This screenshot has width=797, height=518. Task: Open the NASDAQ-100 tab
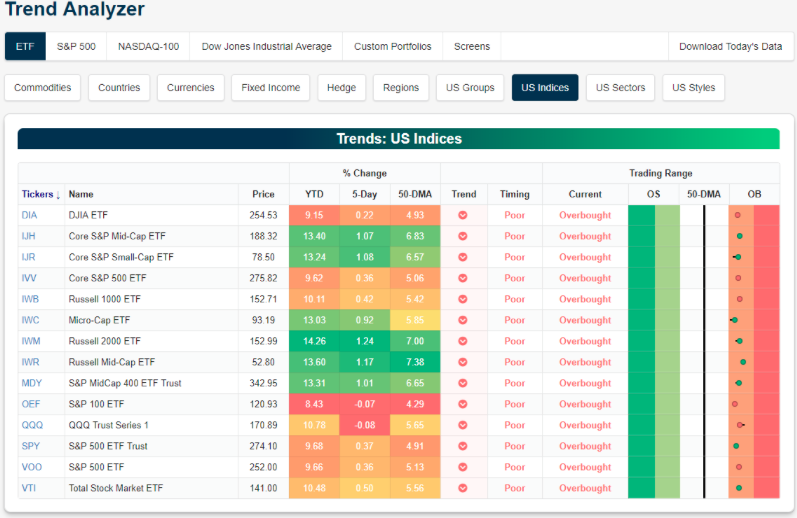(148, 47)
